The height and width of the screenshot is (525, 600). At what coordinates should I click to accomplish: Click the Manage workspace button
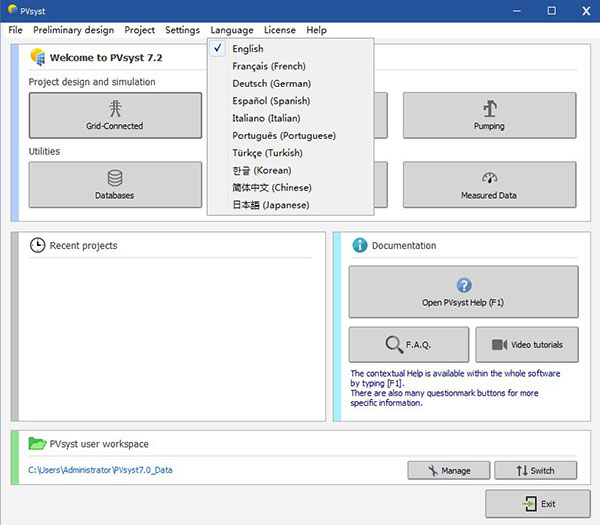[x=448, y=470]
